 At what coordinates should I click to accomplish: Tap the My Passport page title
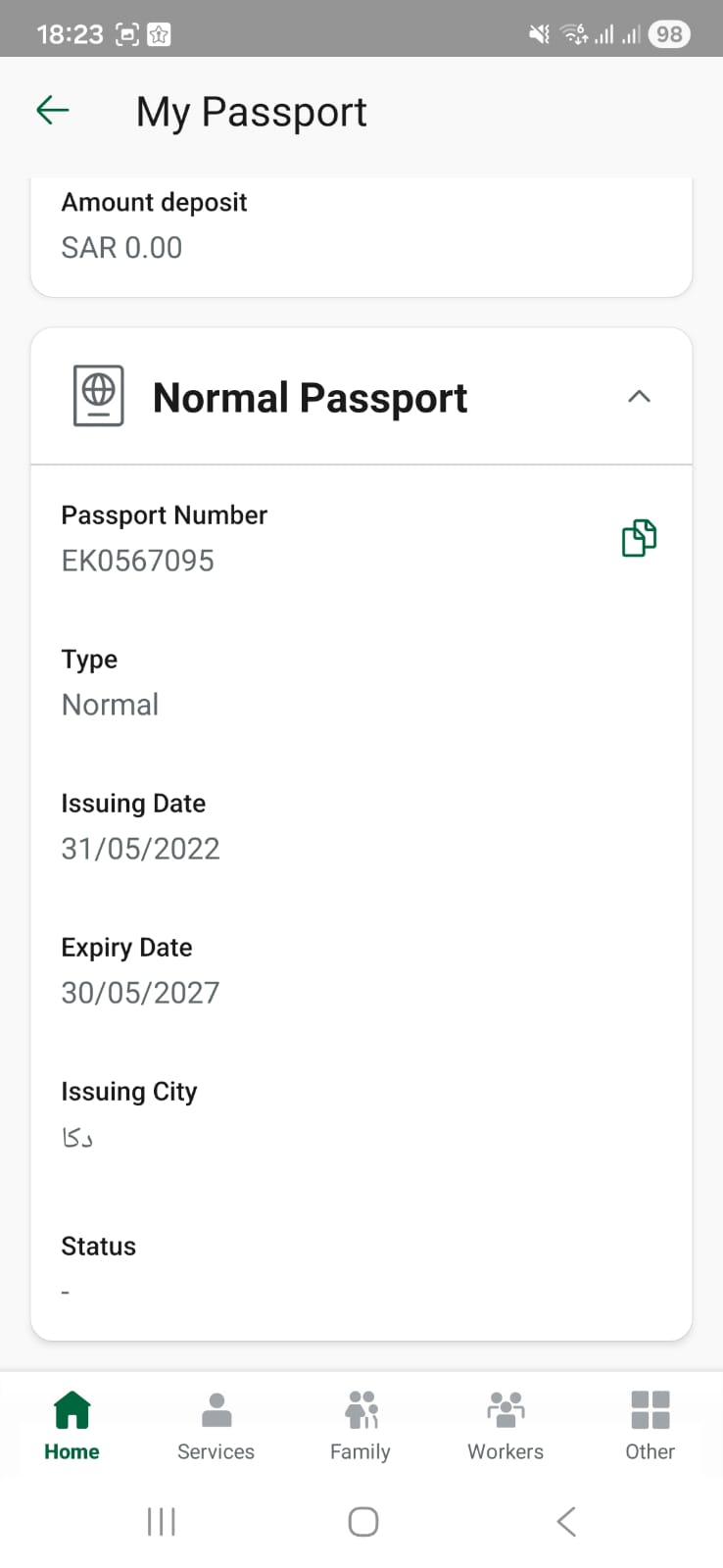pos(251,112)
